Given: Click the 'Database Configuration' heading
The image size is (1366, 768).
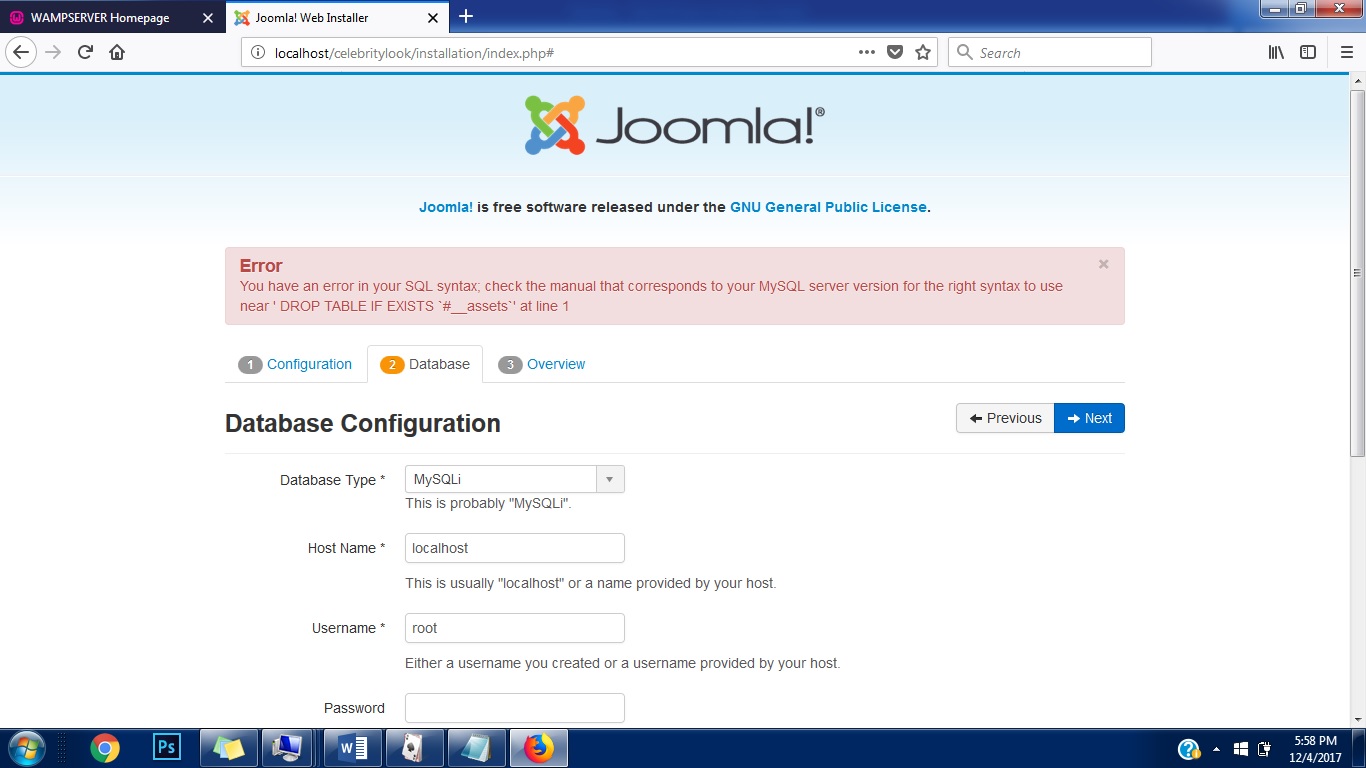Looking at the screenshot, I should pyautogui.click(x=363, y=423).
